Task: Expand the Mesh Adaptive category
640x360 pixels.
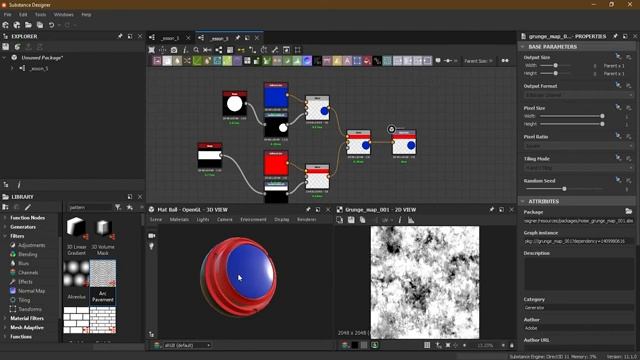Action: 5,327
